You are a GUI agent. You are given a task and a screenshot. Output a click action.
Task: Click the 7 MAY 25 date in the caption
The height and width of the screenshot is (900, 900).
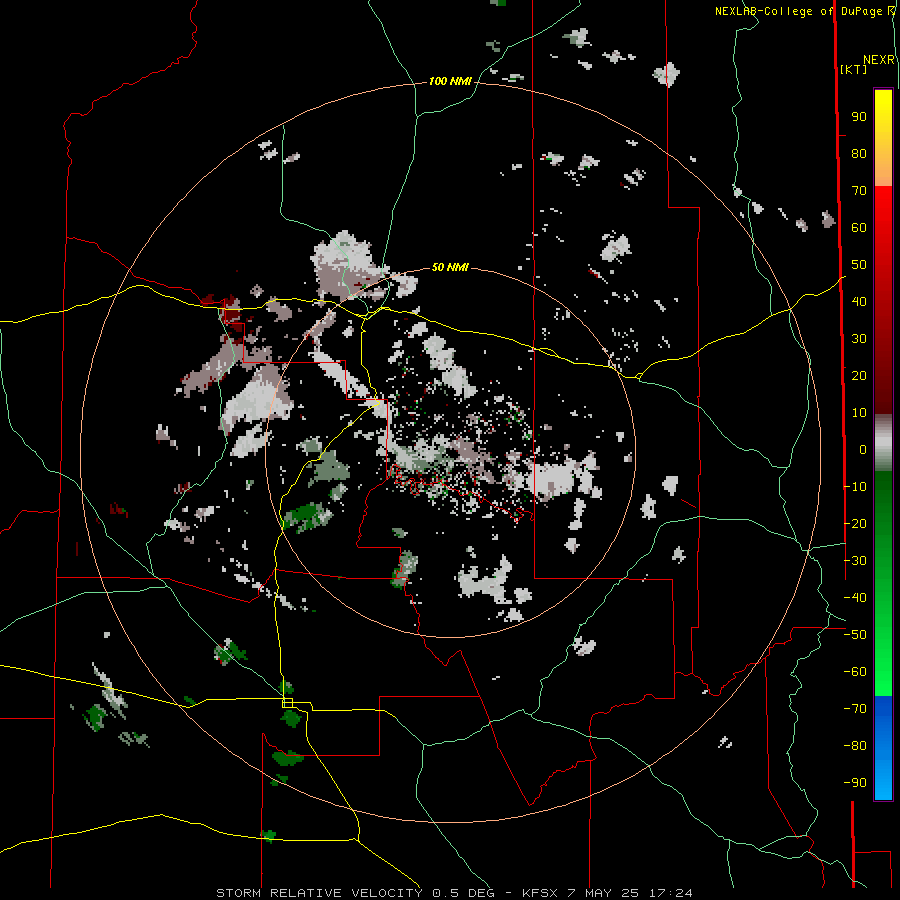[603, 893]
